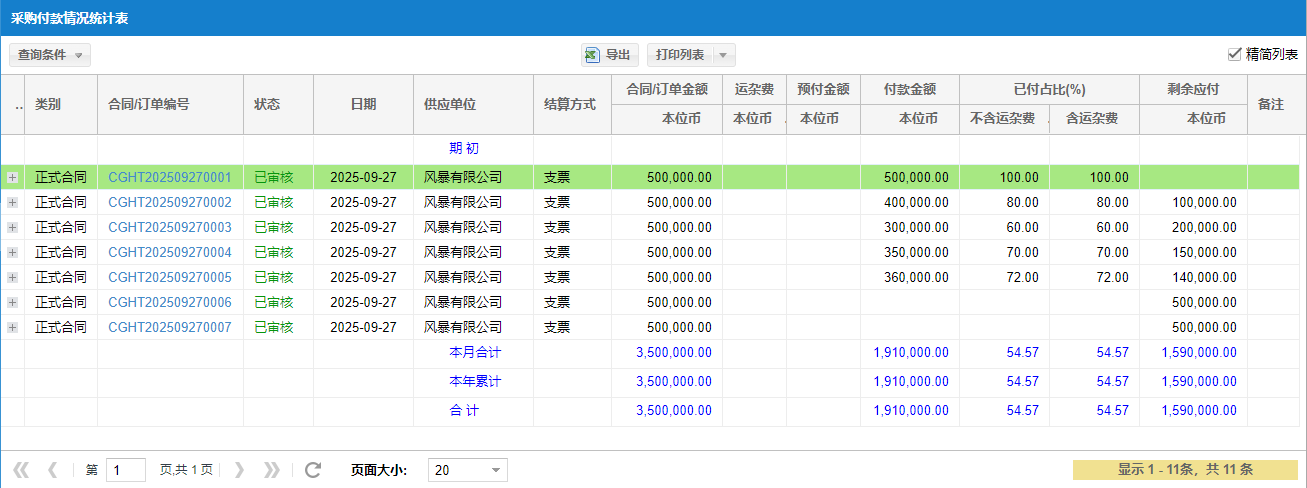1307x488 pixels.
Task: Expand row CGHT202509270007 plus icon
Action: tap(12, 327)
